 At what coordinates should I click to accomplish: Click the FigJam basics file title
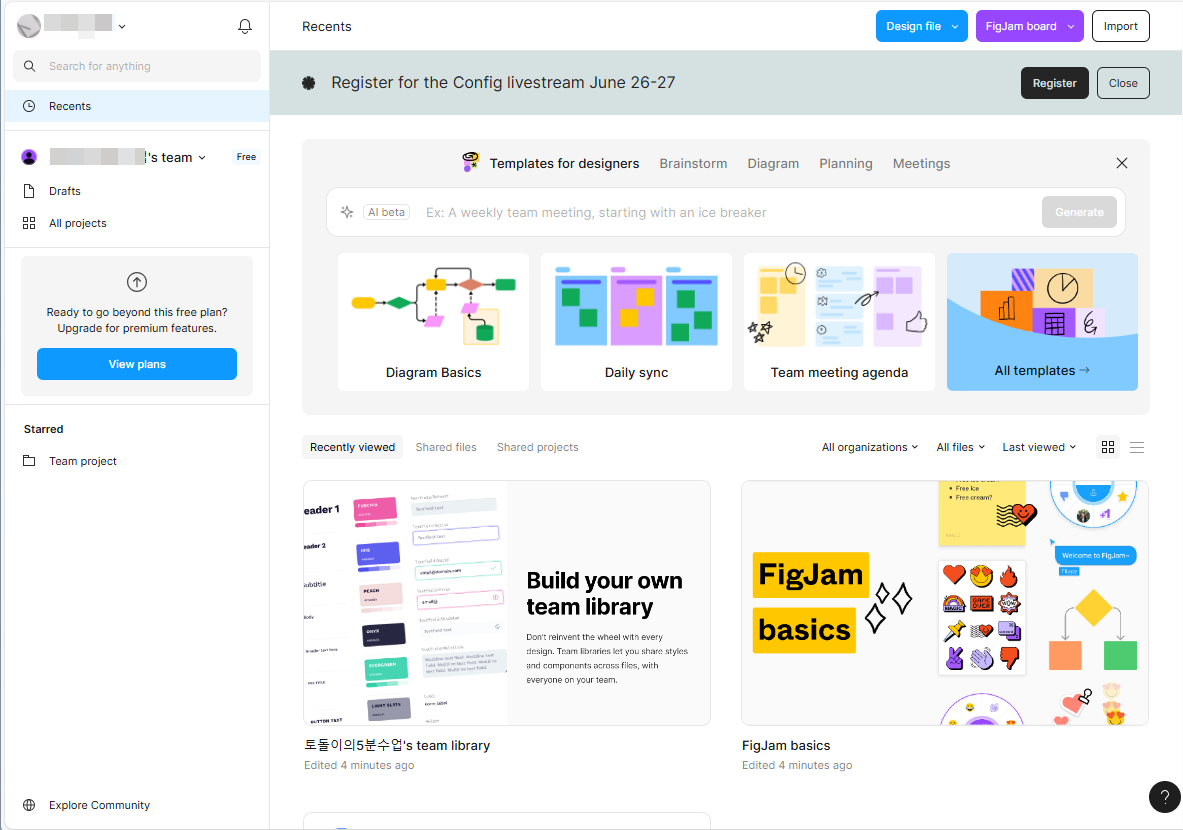point(785,745)
